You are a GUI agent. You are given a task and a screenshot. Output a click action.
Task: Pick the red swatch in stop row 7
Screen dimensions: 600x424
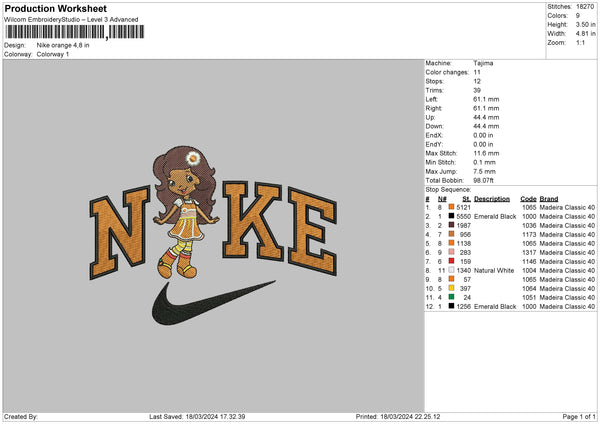[452, 261]
